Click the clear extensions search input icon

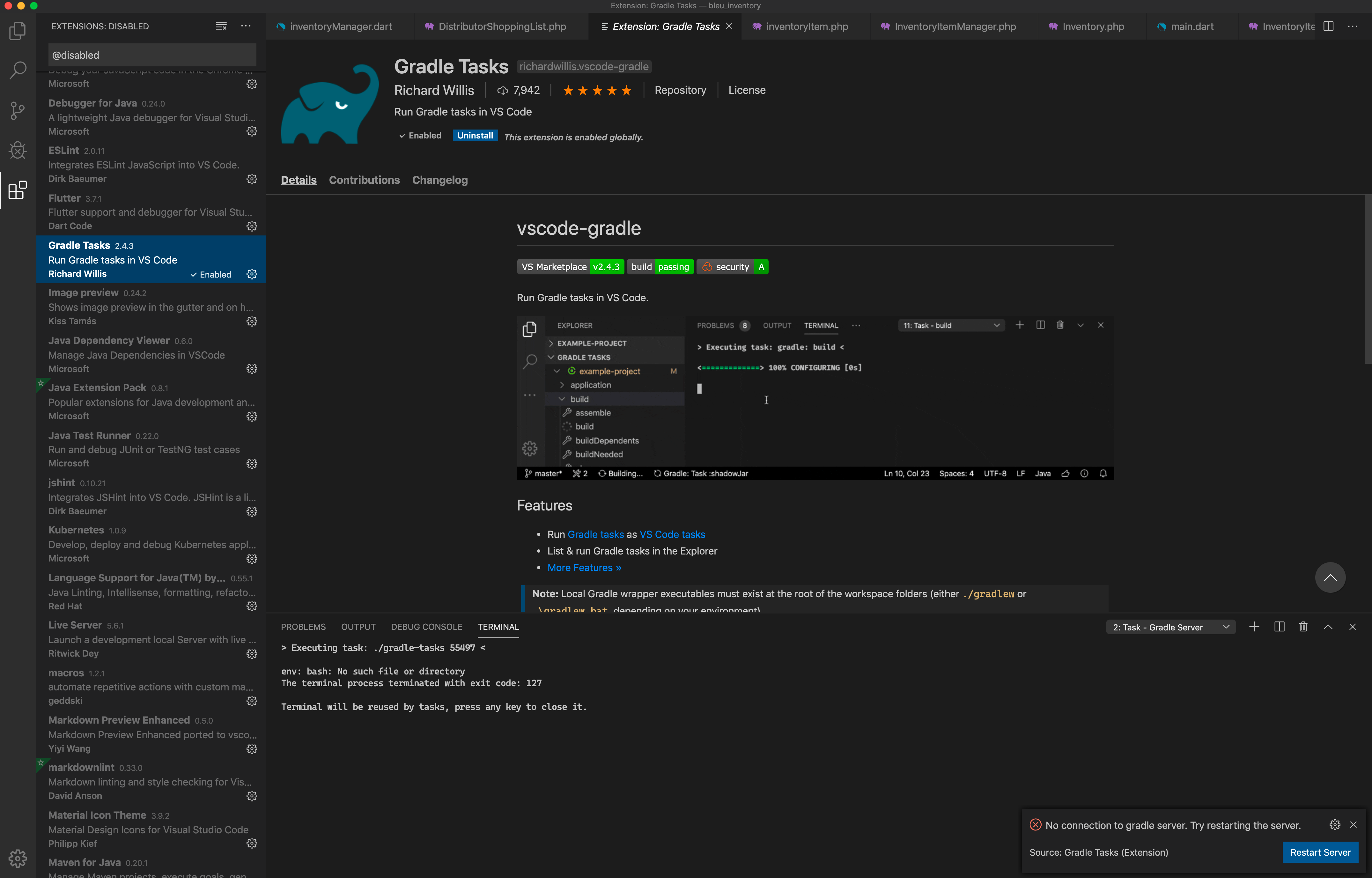221,26
